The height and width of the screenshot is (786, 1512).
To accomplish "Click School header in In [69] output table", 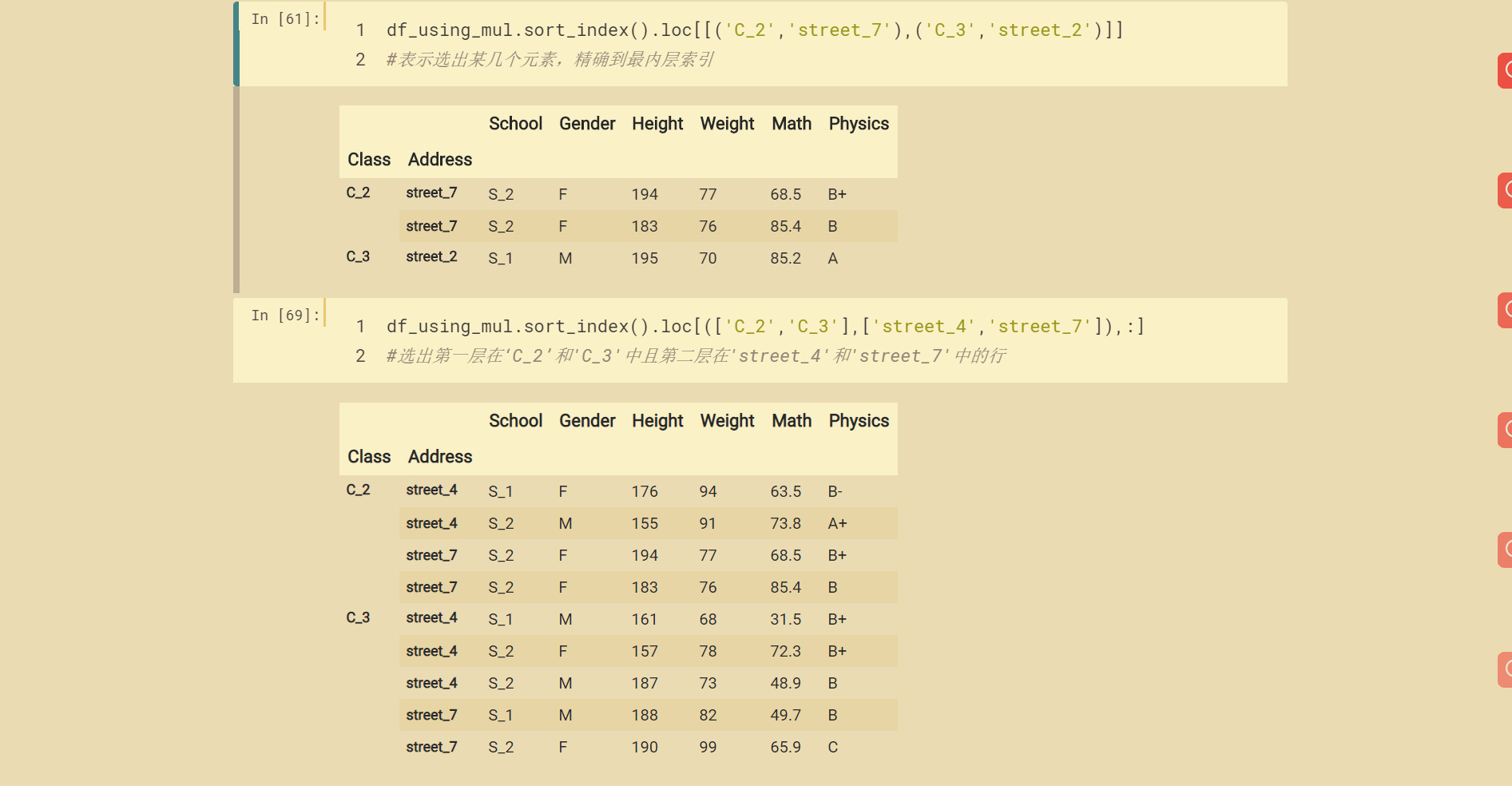I will click(515, 421).
